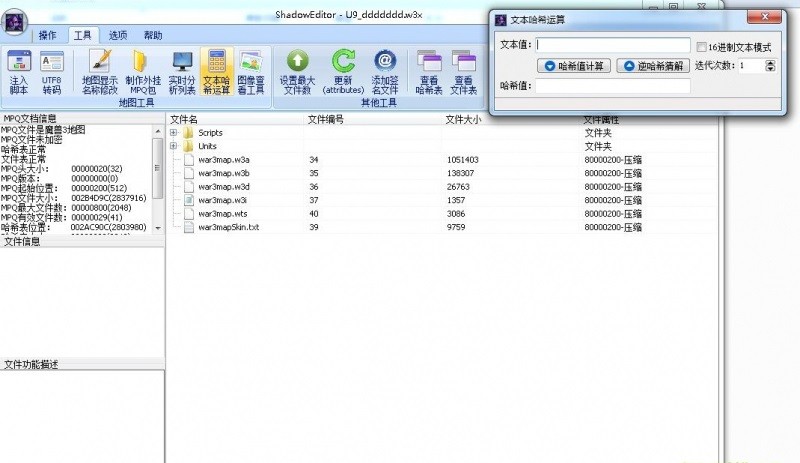This screenshot has height=463, width=800.
Task: Open the UTF8转码 tool
Action: (x=52, y=72)
